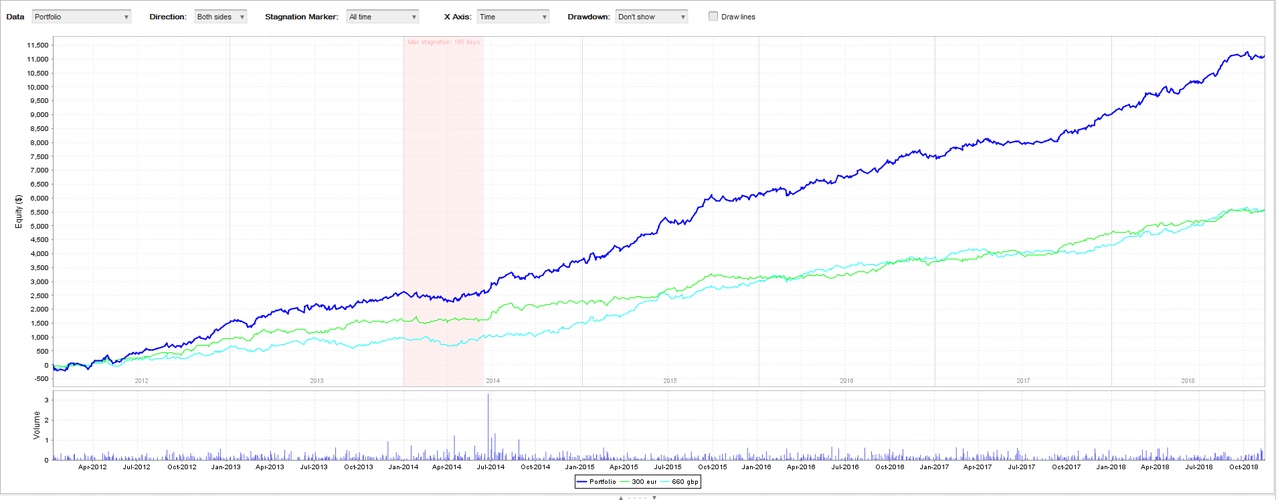Click the Equity ($) vertical axis title
The image size is (1280, 500).
click(18, 209)
